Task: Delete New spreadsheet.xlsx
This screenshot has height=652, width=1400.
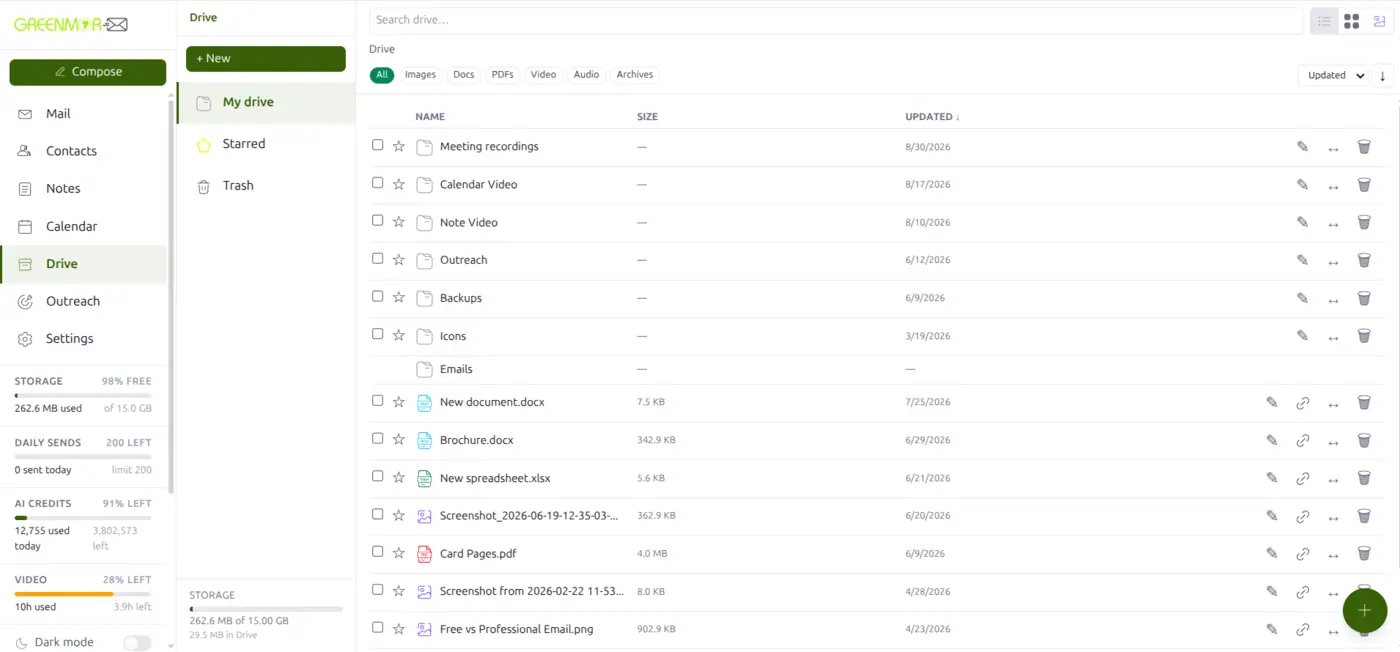Action: pyautogui.click(x=1364, y=478)
